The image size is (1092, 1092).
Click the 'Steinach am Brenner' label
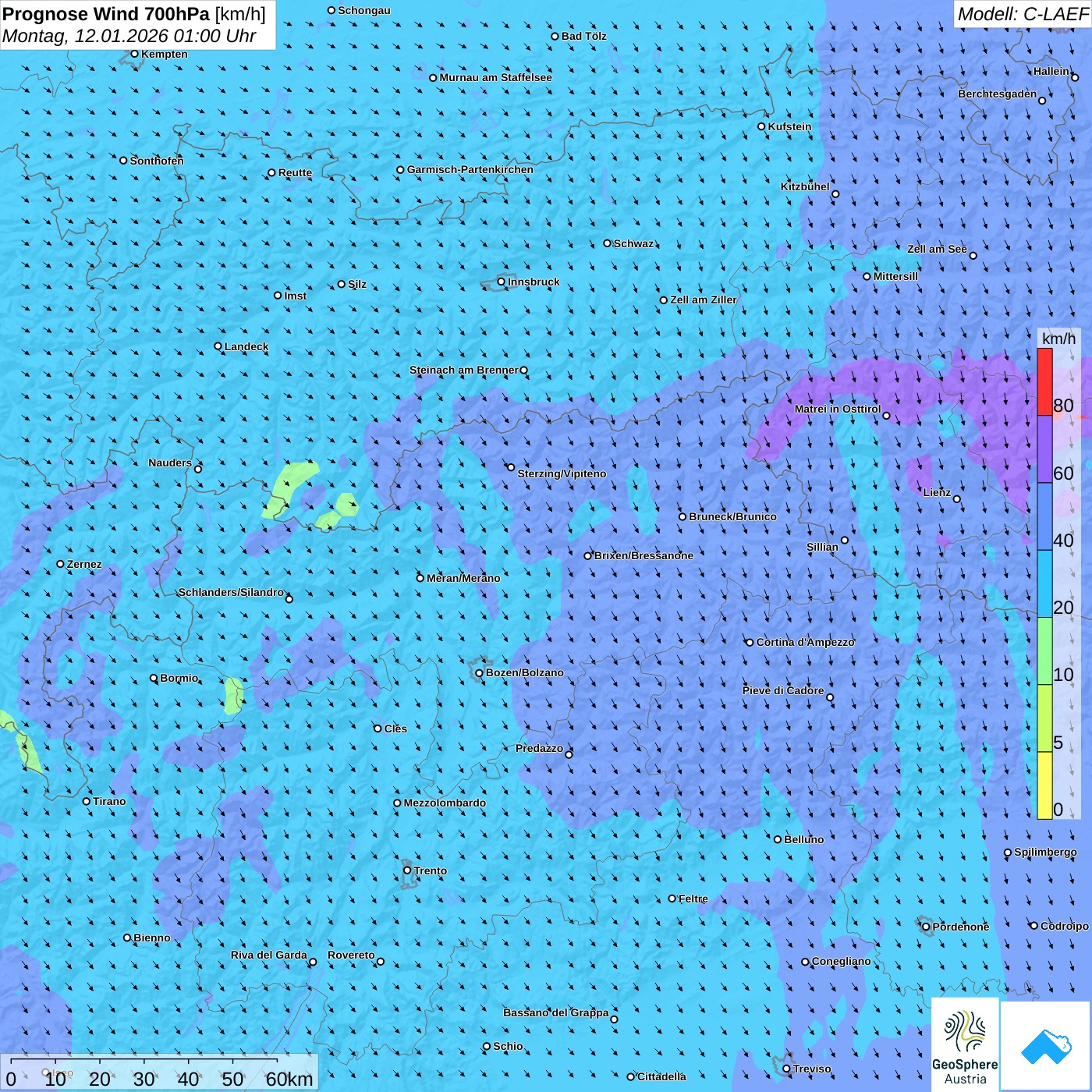pos(464,370)
